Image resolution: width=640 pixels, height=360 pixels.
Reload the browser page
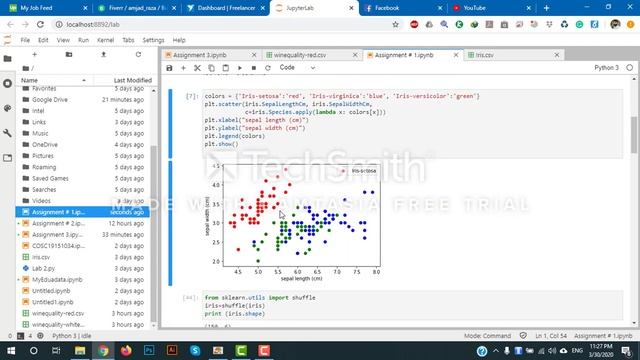pos(40,24)
